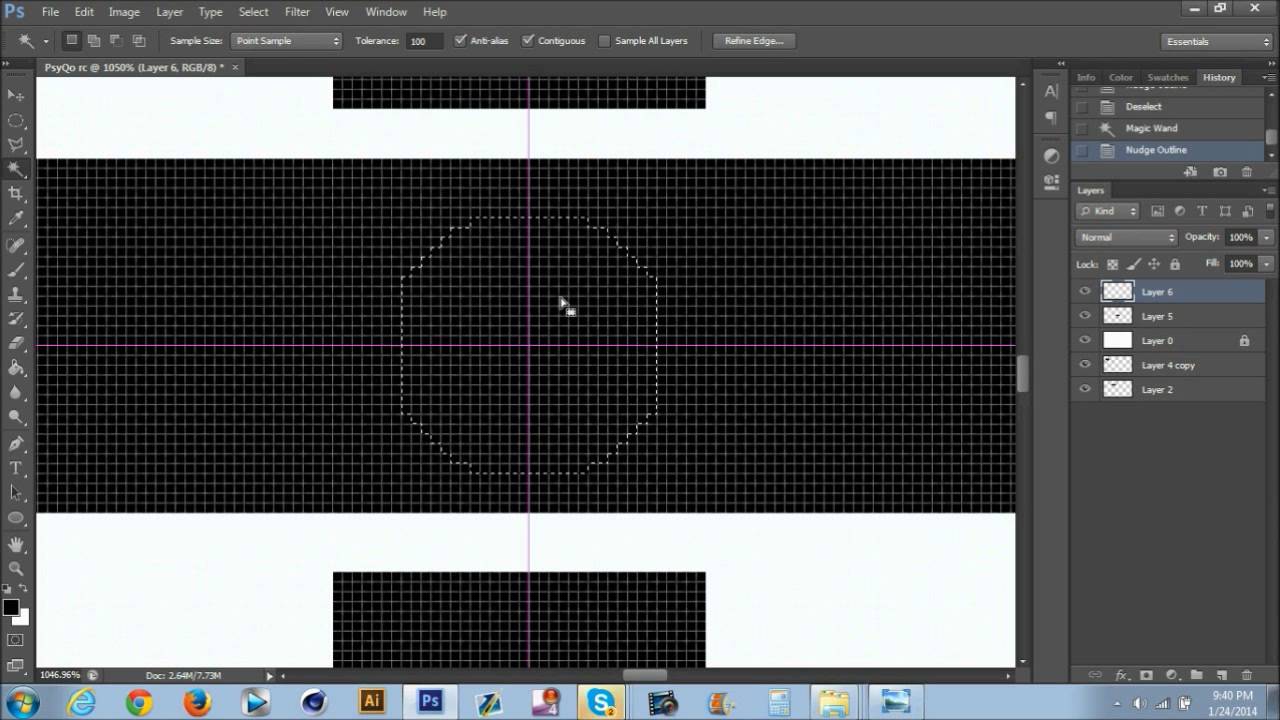Click the Refine Edge button
This screenshot has width=1280, height=720.
coord(754,41)
